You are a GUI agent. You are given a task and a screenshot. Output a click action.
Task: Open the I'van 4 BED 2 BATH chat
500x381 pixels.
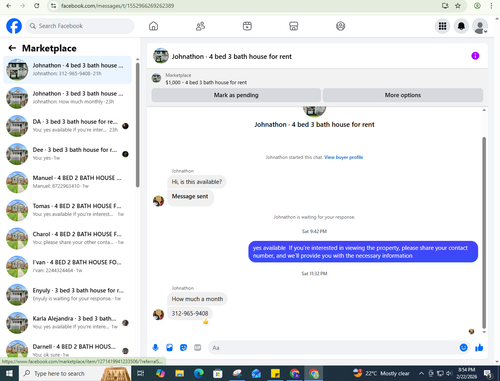(x=67, y=266)
